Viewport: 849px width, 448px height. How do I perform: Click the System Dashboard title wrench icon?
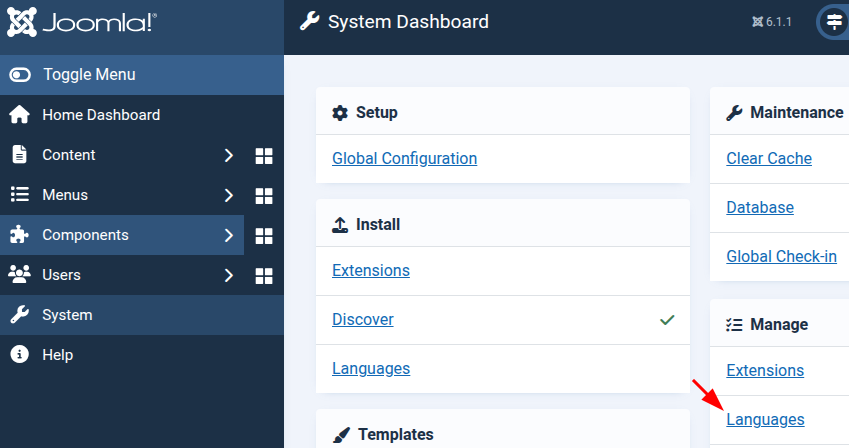coord(310,22)
